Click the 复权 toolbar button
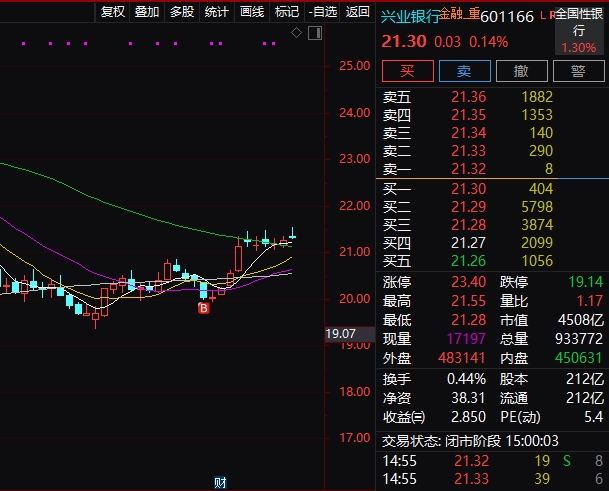 coord(113,12)
